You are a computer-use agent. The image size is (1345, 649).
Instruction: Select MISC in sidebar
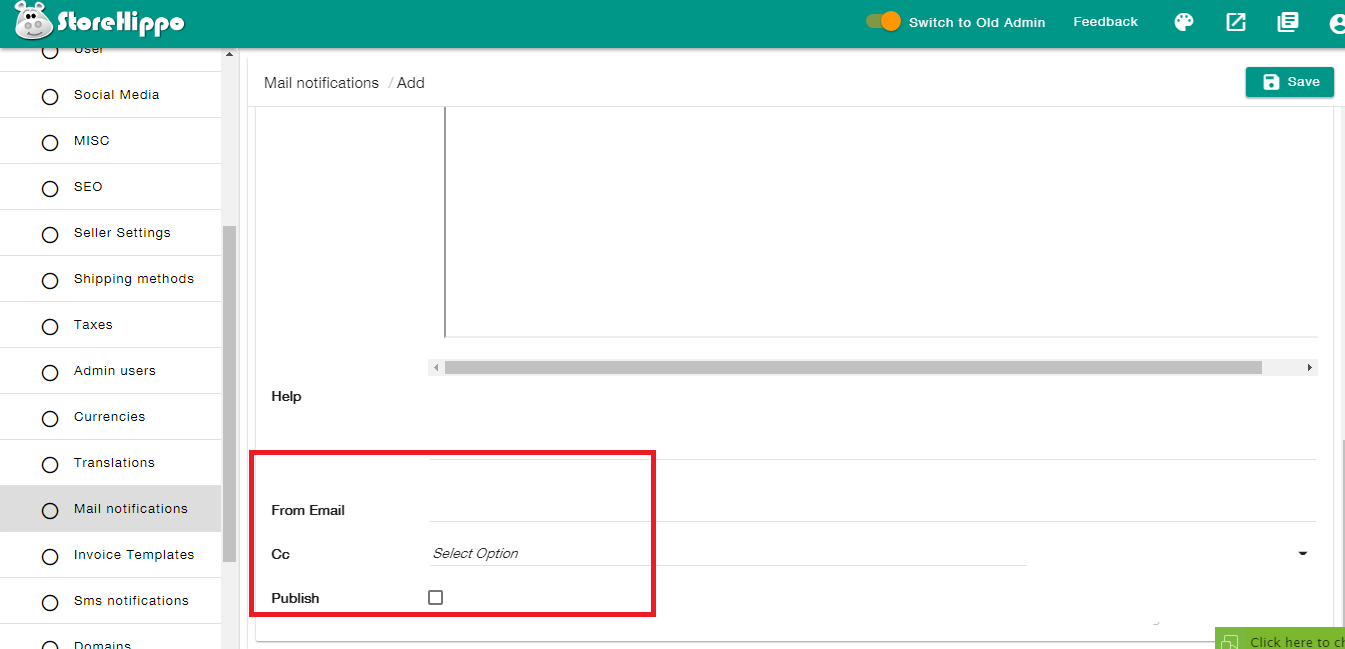(x=92, y=141)
